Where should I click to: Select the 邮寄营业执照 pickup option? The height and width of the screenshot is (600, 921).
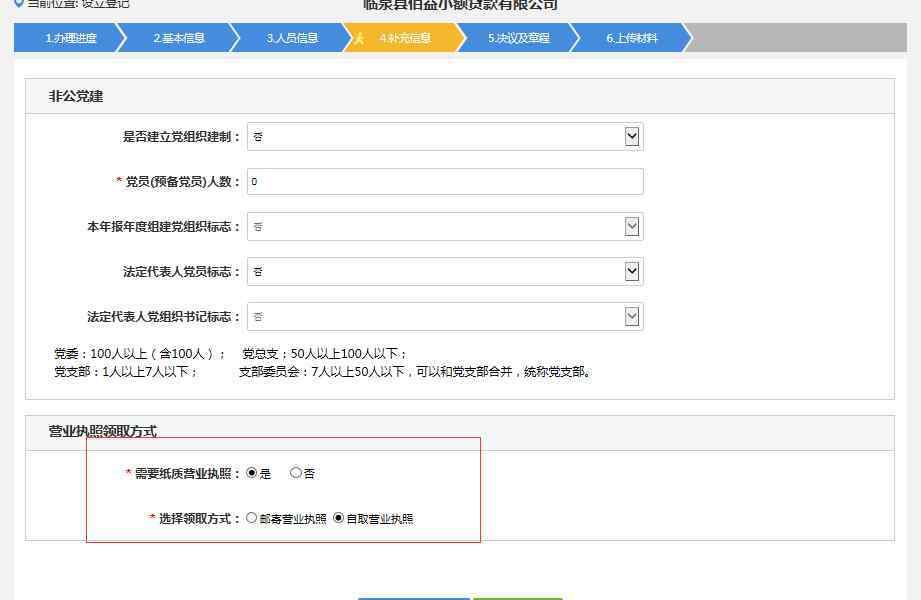click(x=252, y=518)
